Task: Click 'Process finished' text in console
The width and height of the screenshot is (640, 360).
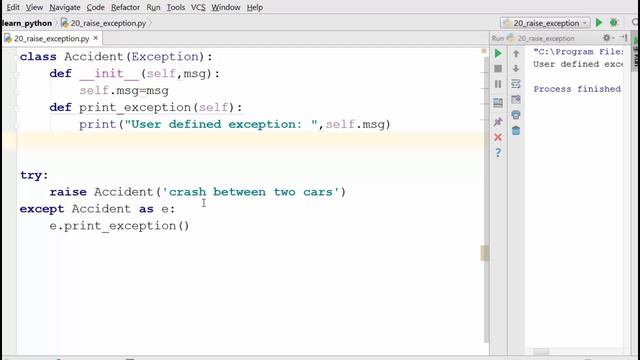Action: tap(577, 89)
